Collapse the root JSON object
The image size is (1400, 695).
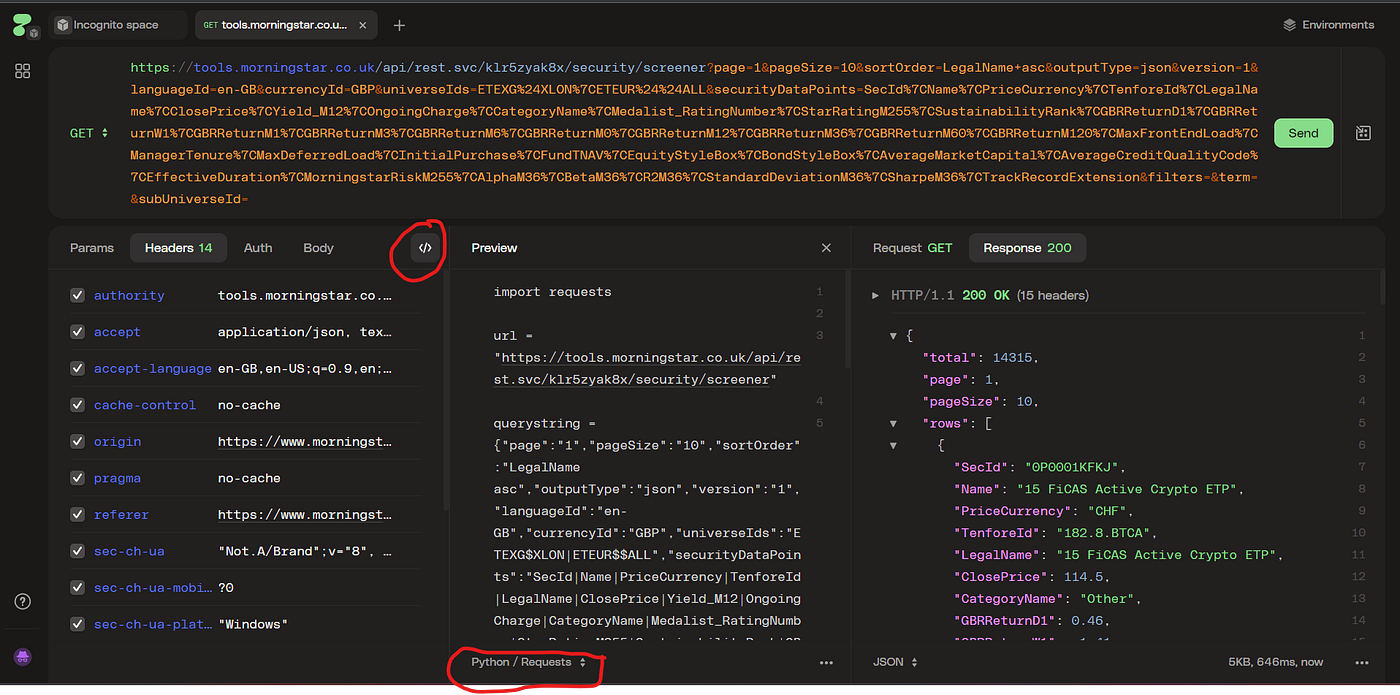pyautogui.click(x=893, y=336)
